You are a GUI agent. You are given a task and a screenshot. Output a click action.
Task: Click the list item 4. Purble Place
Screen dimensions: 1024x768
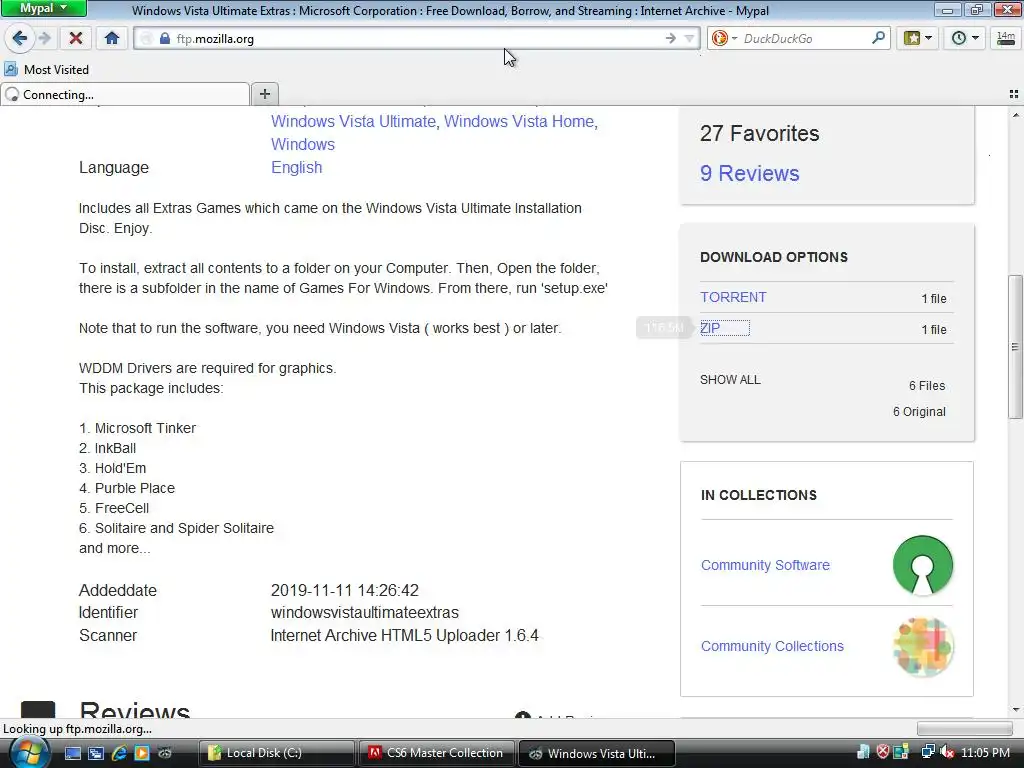click(127, 488)
